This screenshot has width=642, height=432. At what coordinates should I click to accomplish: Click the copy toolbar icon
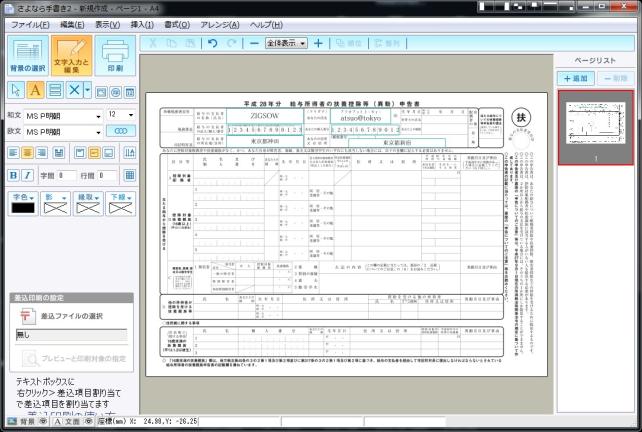click(172, 43)
